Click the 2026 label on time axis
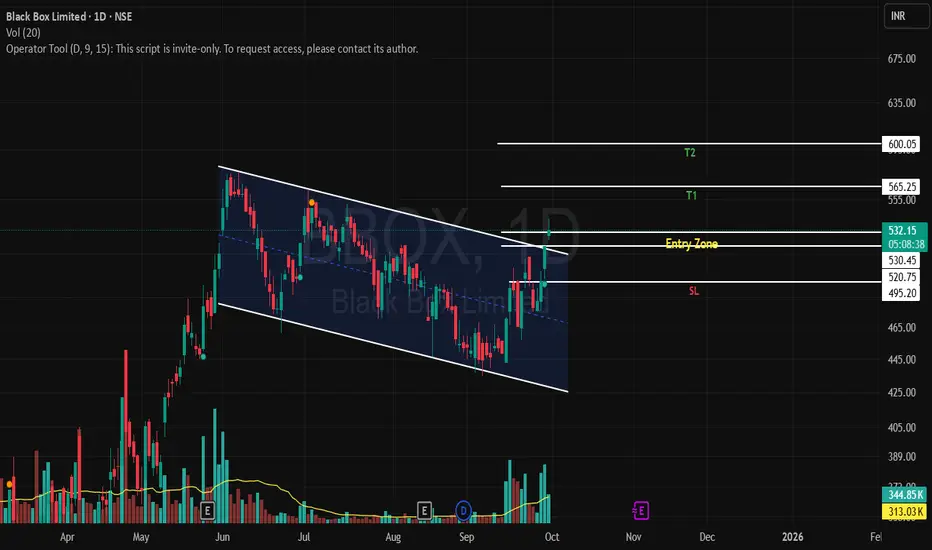The image size is (932, 550). tap(792, 537)
